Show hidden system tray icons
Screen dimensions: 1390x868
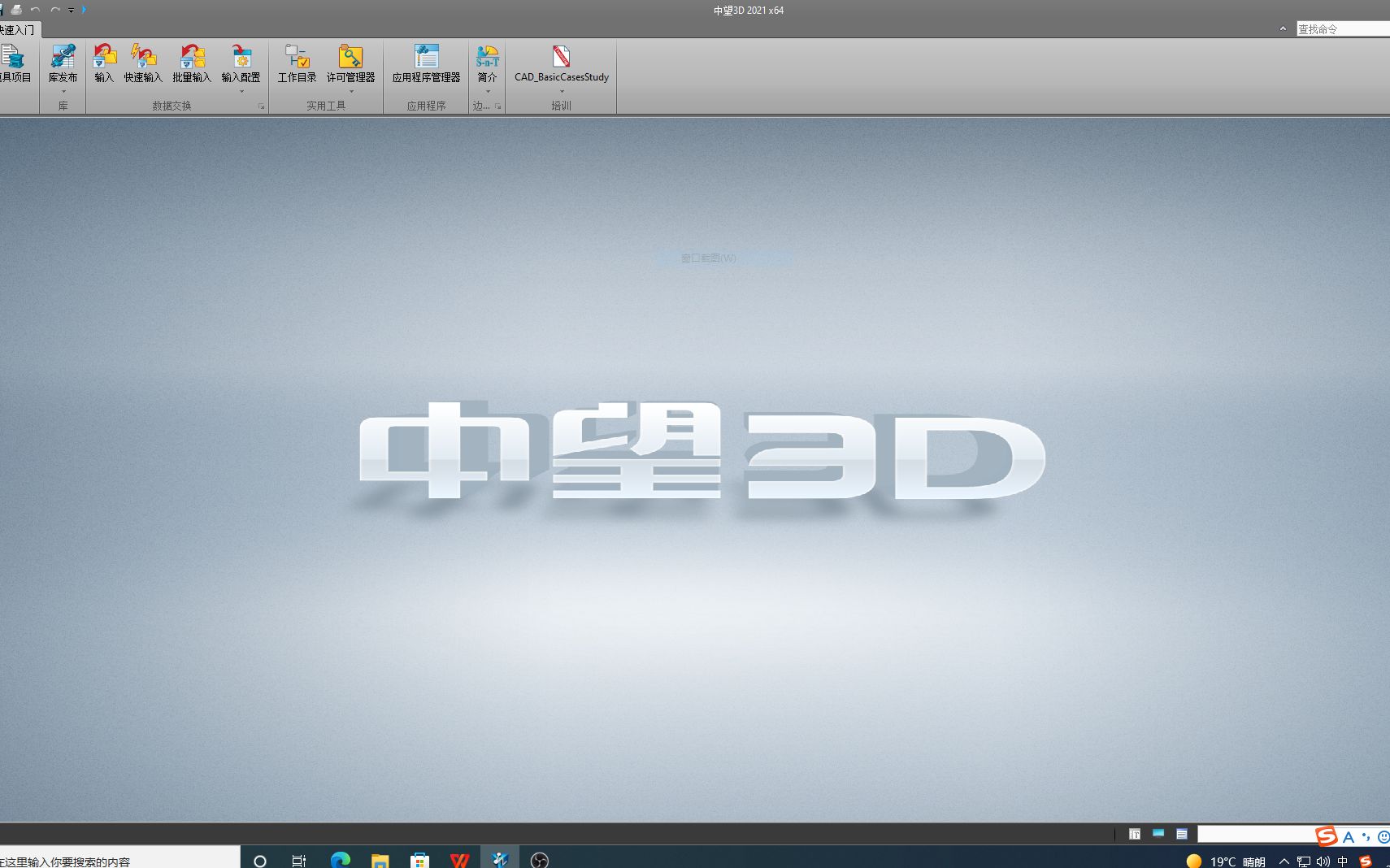(x=1284, y=861)
